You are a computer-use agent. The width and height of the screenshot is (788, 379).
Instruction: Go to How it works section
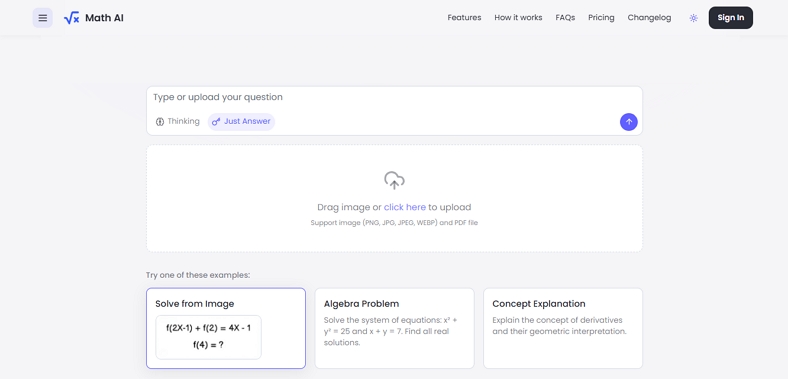tap(518, 18)
